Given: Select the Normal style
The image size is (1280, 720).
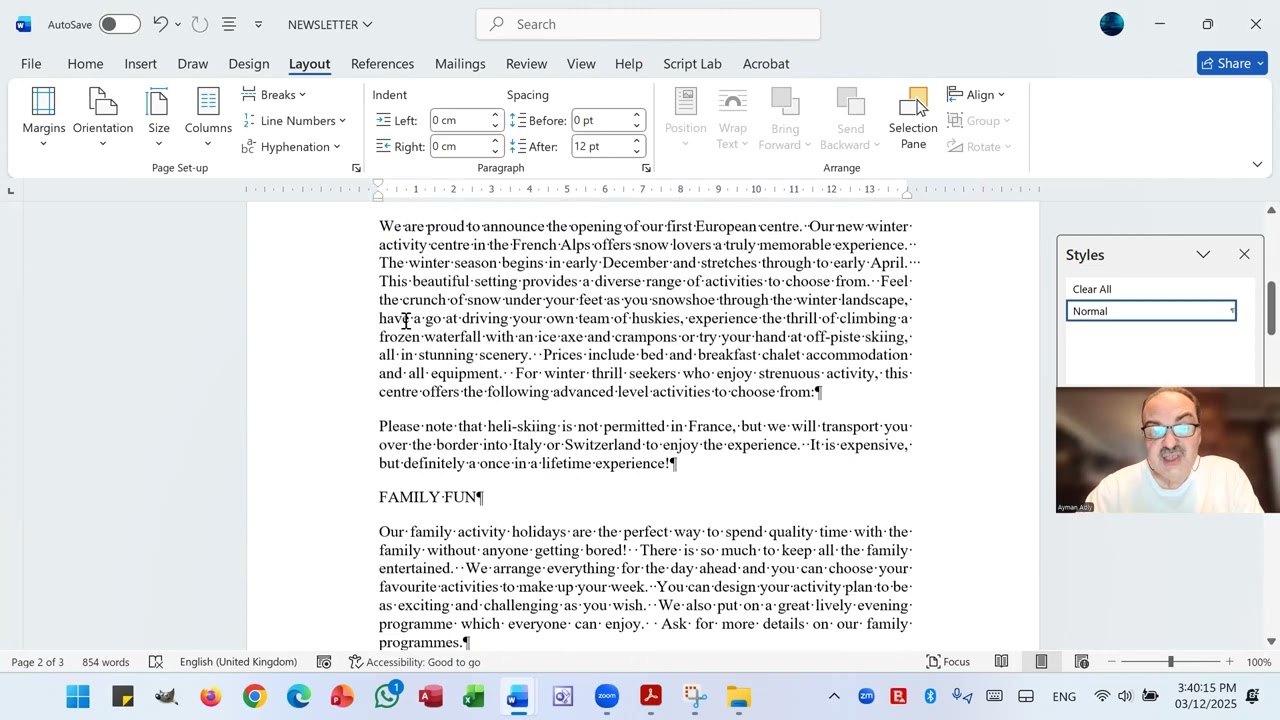Looking at the screenshot, I should click(1151, 311).
